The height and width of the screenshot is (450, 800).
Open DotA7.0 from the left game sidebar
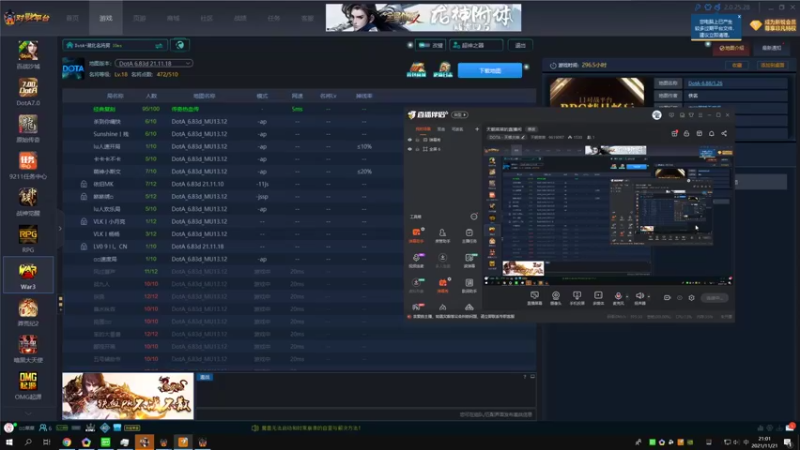pos(28,92)
